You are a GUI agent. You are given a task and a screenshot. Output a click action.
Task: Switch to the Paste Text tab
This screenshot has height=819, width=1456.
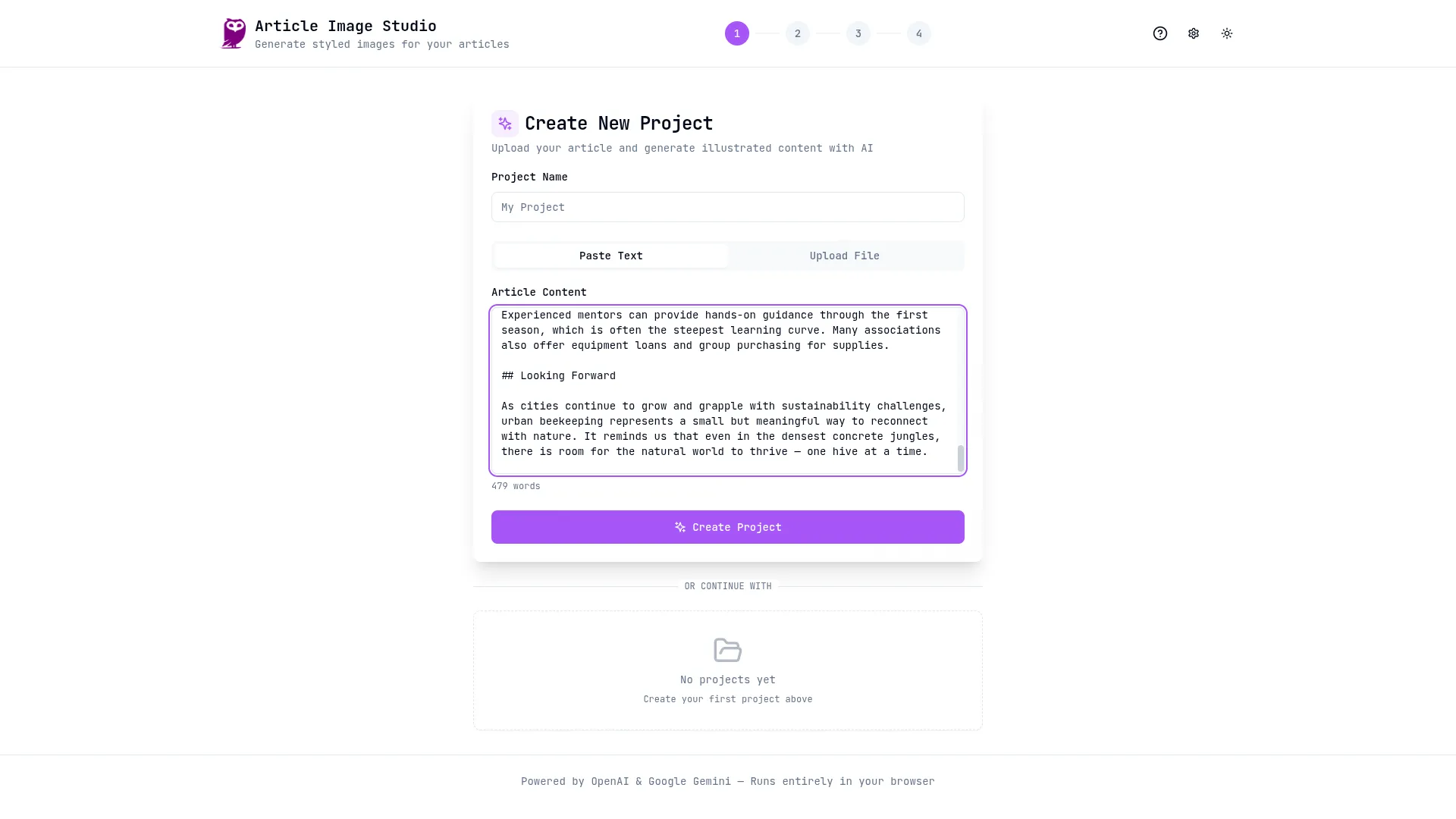click(611, 256)
